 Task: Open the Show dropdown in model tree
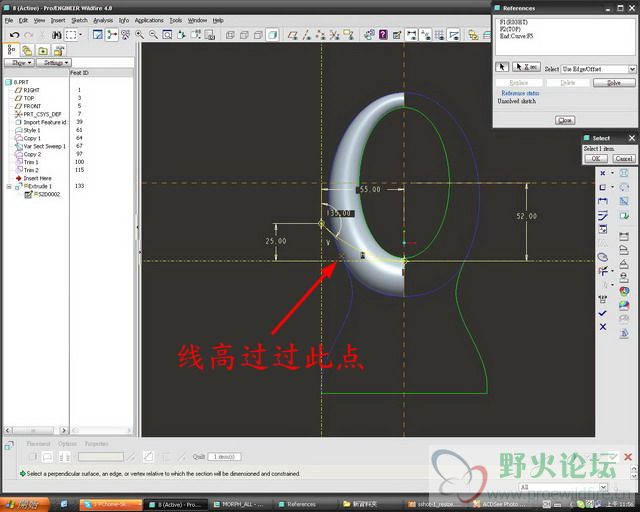click(19, 63)
